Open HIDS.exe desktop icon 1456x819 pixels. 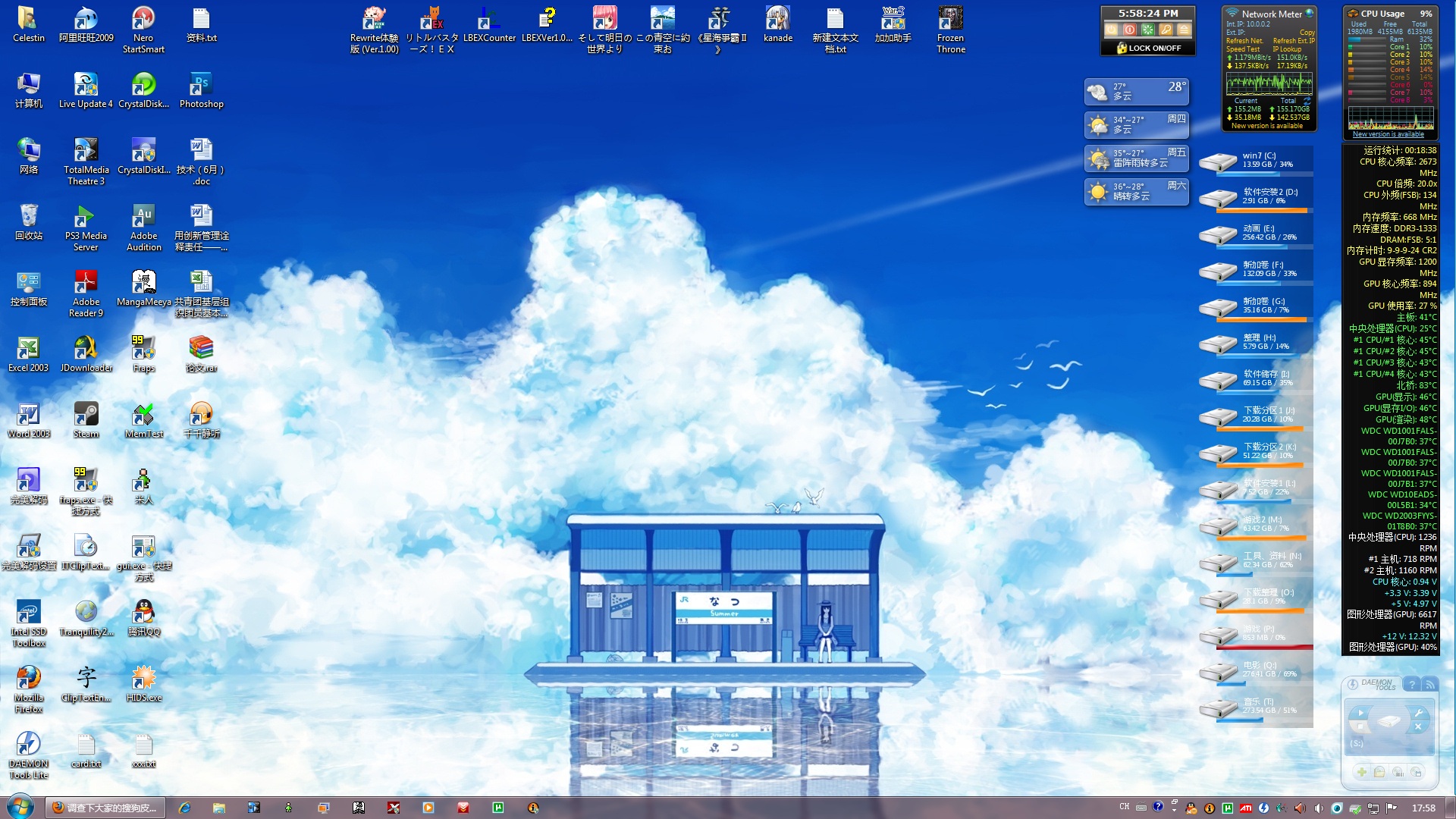[x=143, y=685]
